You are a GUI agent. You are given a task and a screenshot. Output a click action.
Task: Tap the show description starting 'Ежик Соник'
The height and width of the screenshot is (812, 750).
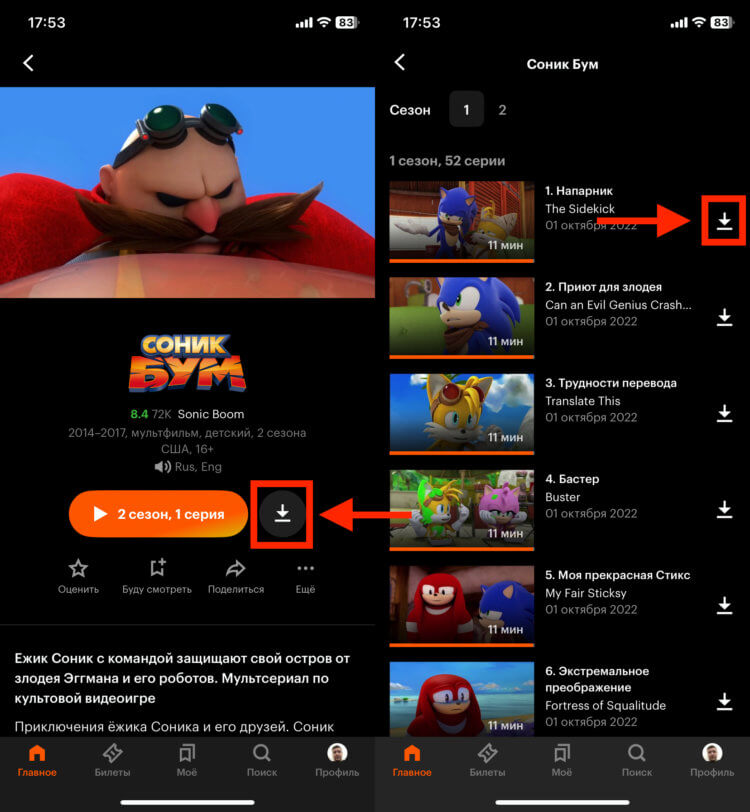(182, 678)
